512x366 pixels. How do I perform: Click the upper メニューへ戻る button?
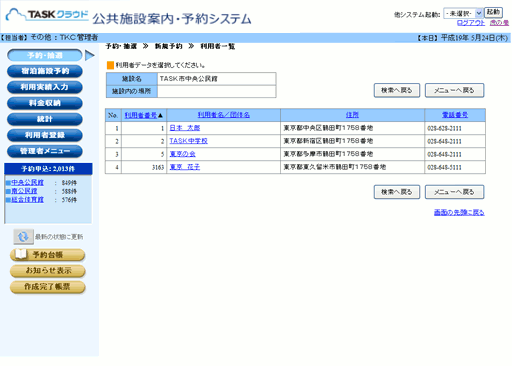click(x=454, y=90)
